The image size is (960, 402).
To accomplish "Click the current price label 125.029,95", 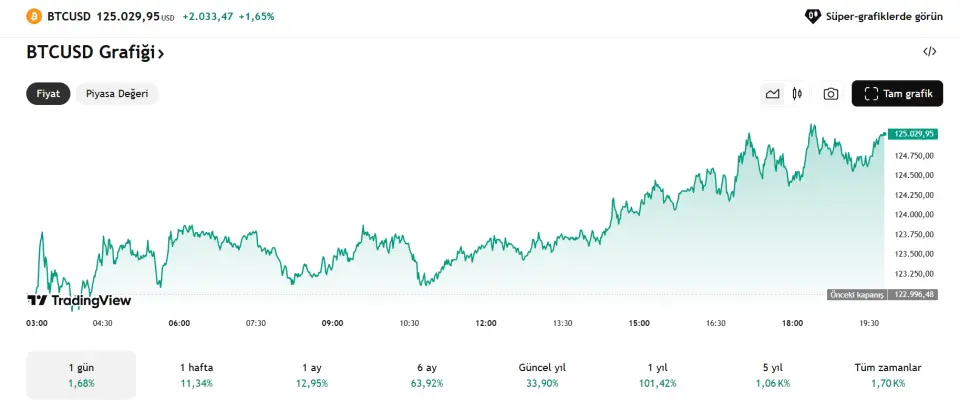I will pyautogui.click(x=914, y=133).
